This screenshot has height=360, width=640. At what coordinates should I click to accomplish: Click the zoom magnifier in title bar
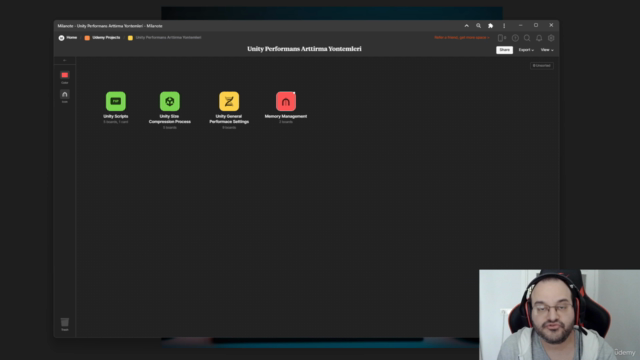[x=478, y=26]
